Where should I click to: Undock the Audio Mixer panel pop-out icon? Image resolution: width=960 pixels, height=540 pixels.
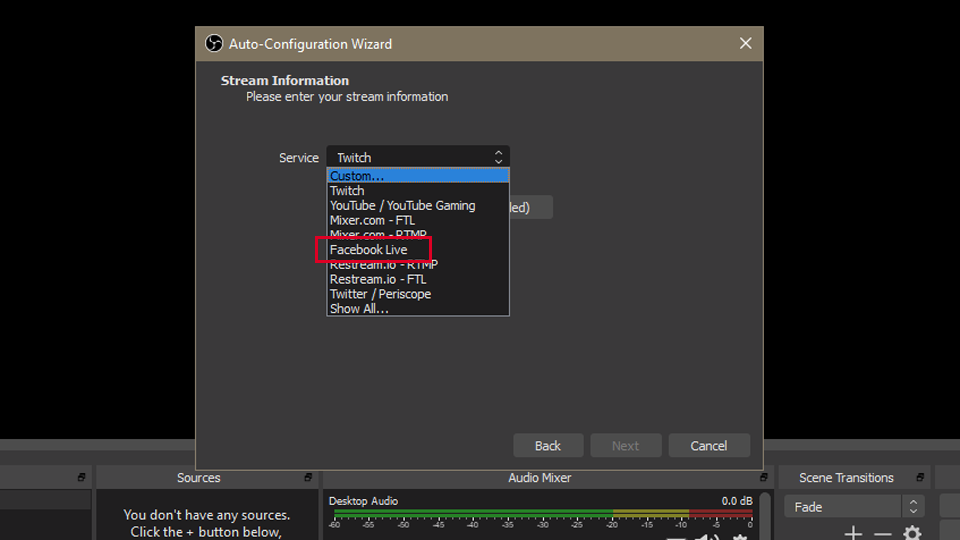[x=763, y=477]
